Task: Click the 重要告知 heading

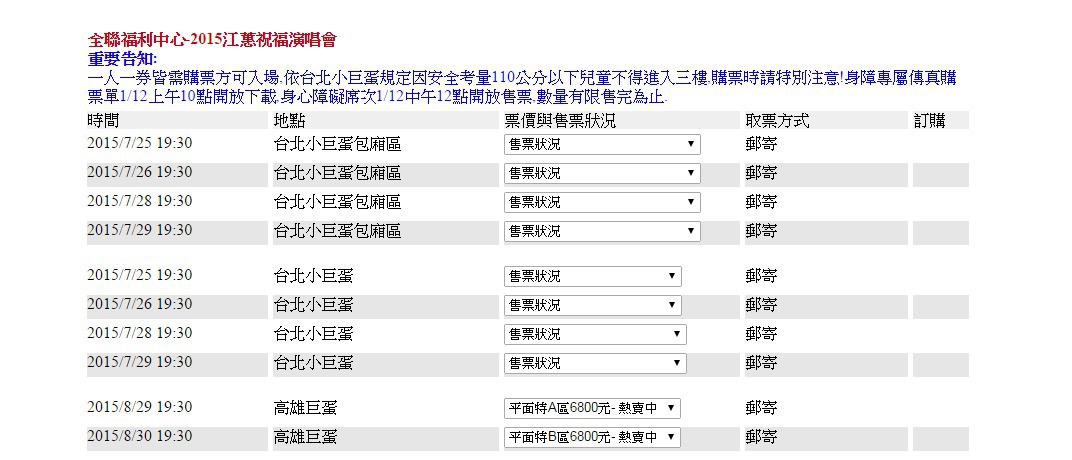Action: pyautogui.click(x=122, y=59)
